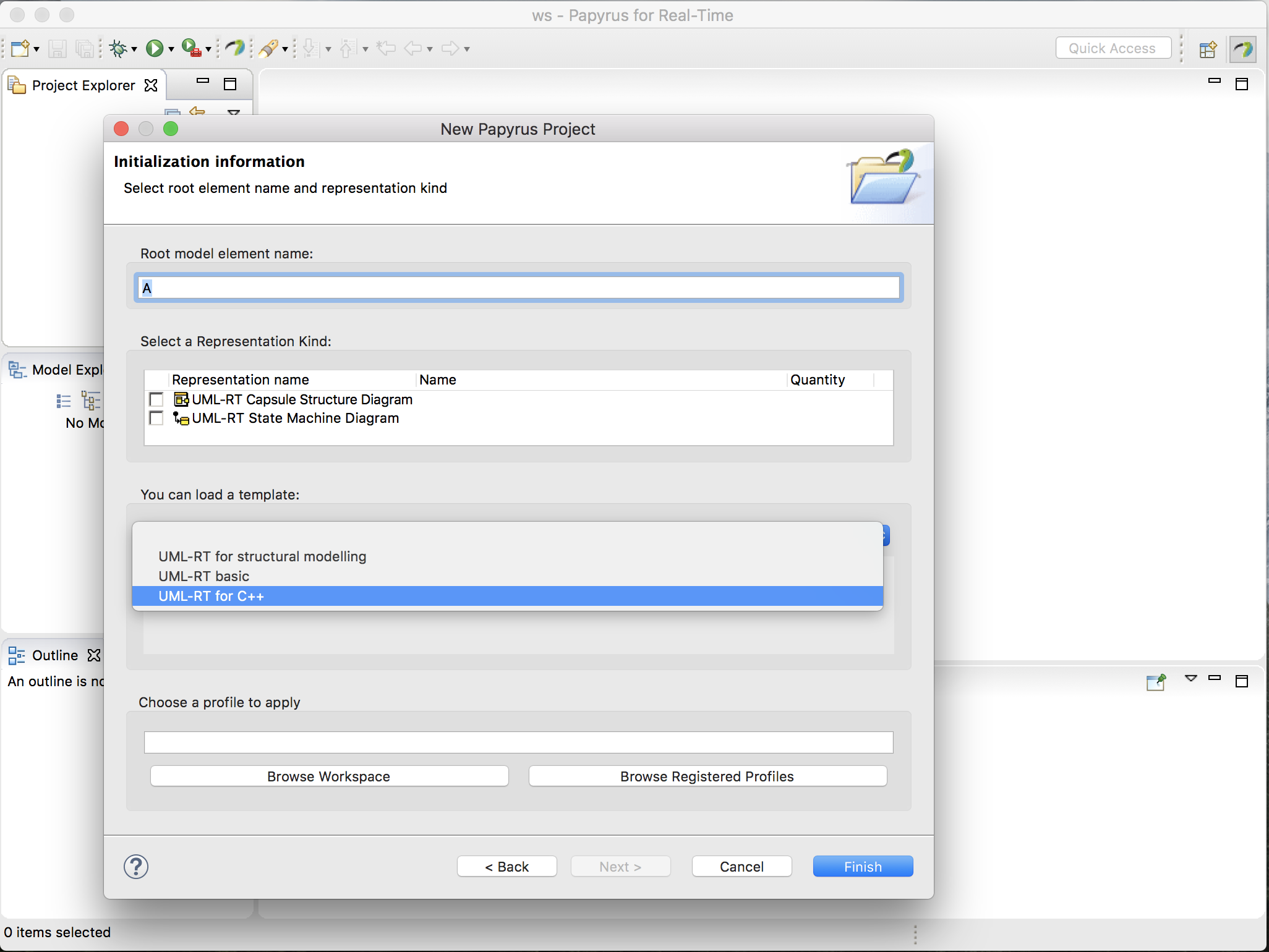Minimize the bottom right panel
Screen dimensions: 1269x952
1215,678
